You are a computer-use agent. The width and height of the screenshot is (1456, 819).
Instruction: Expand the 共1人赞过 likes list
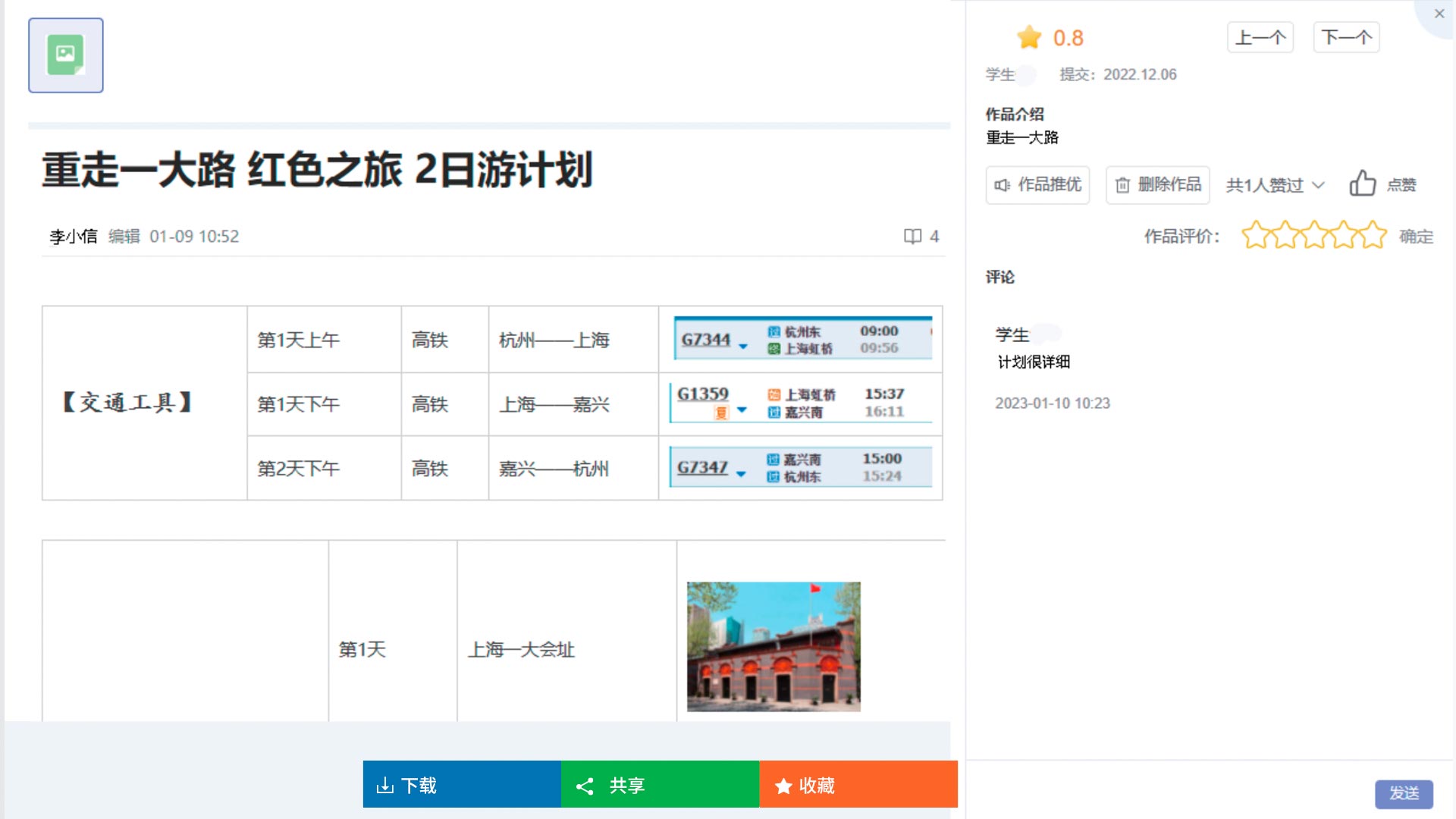(1319, 185)
